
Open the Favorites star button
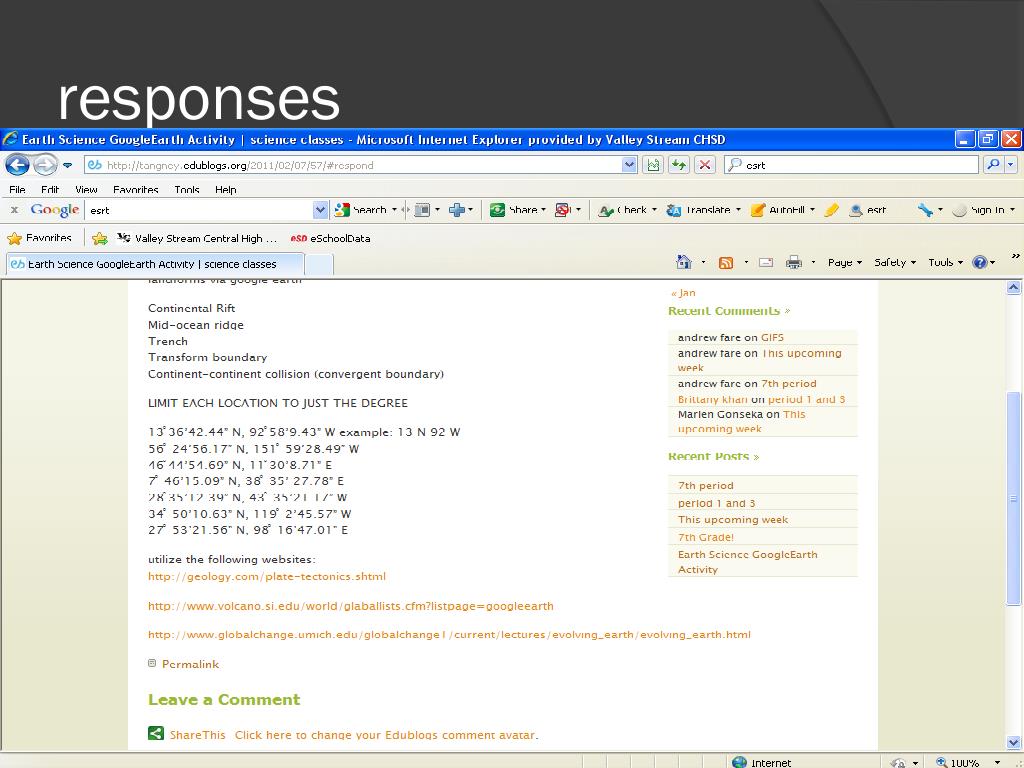[39, 238]
